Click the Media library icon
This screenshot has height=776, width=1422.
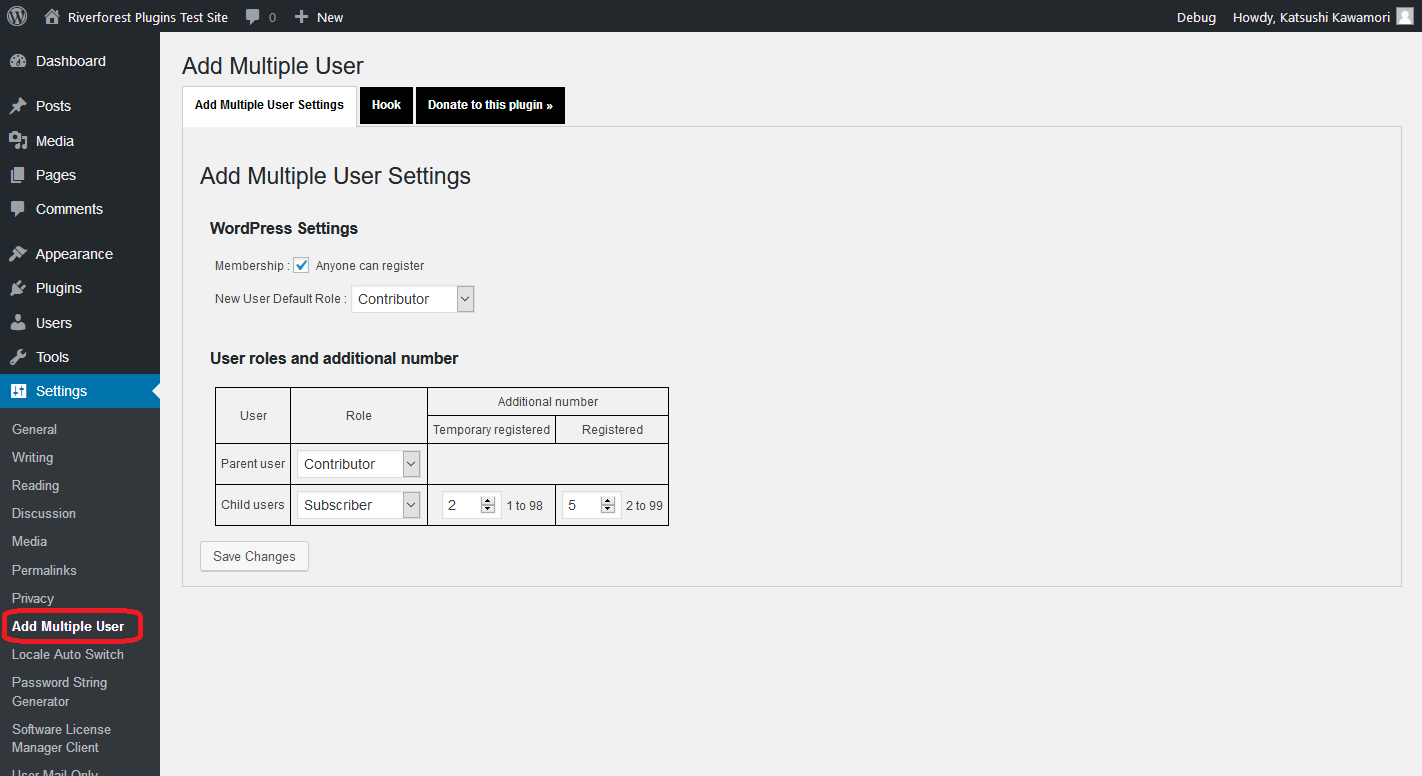pyautogui.click(x=18, y=141)
